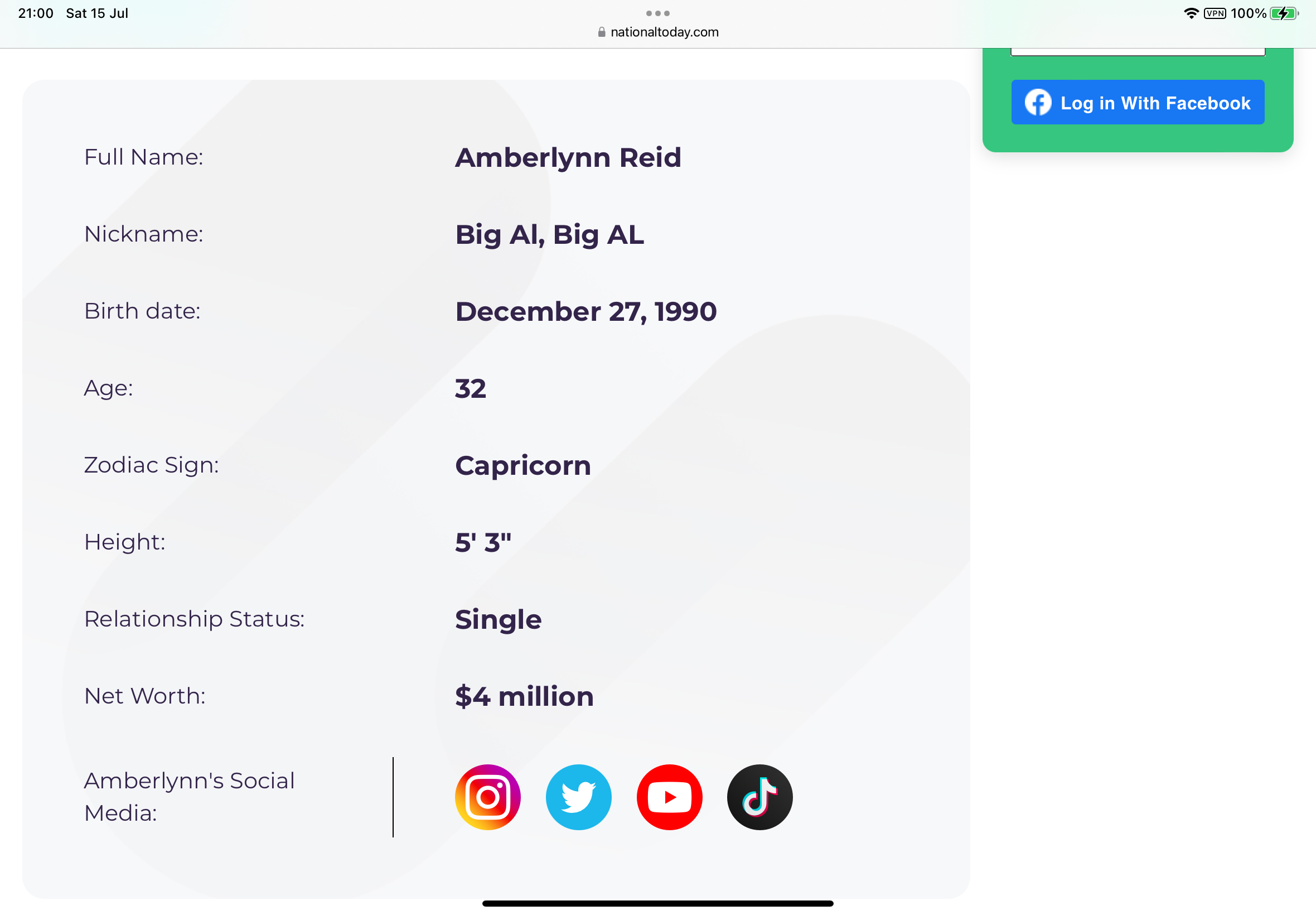This screenshot has width=1316, height=915.
Task: Select net worth $4 million
Action: click(524, 696)
